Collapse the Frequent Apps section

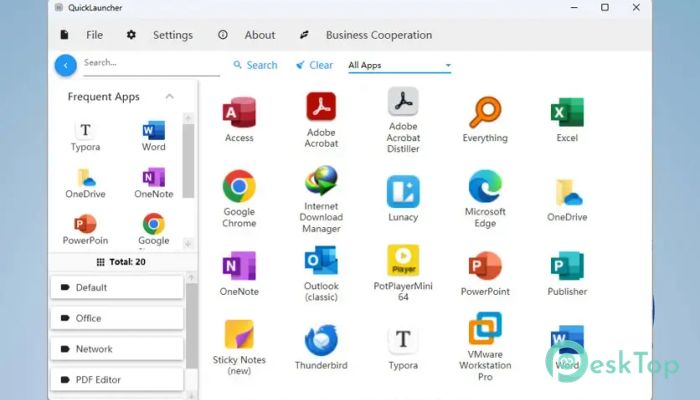coord(169,97)
